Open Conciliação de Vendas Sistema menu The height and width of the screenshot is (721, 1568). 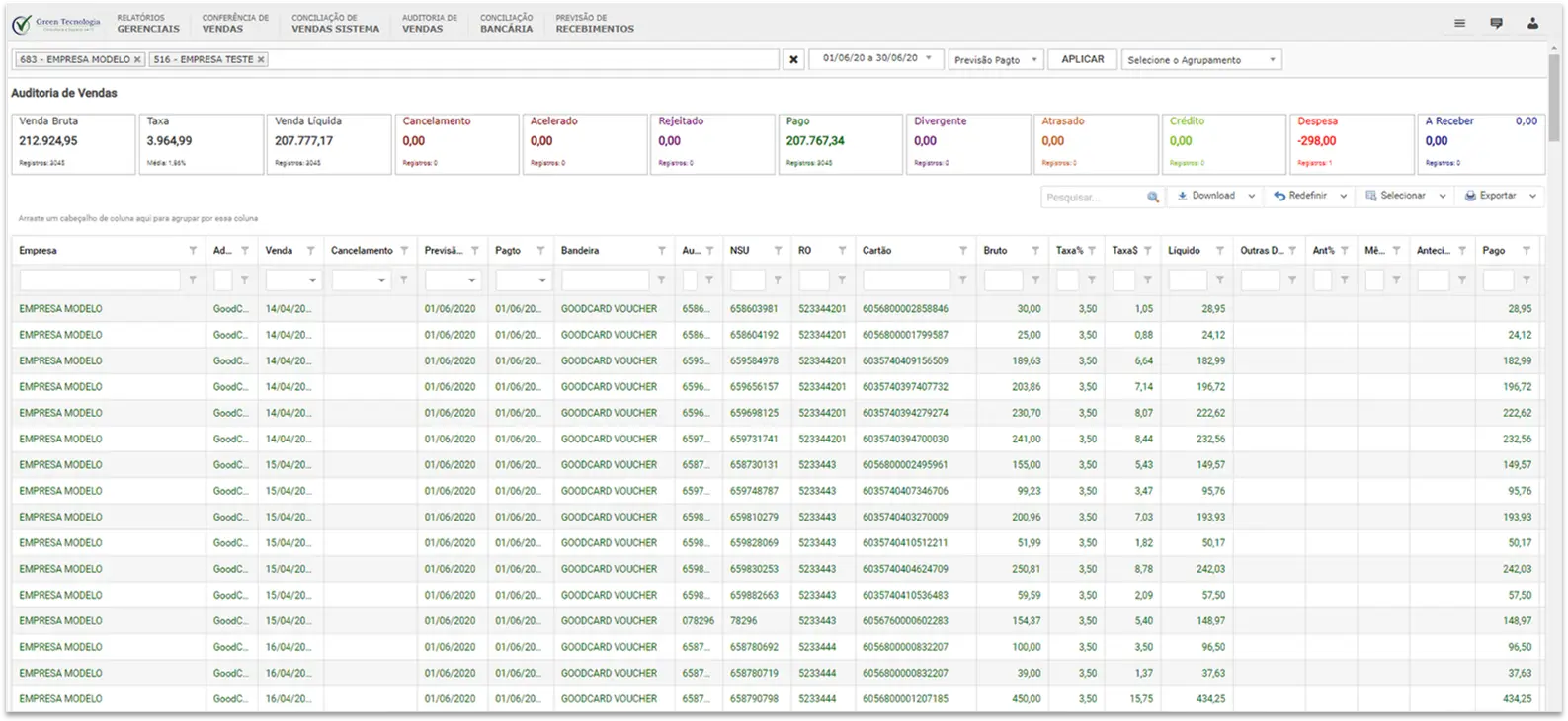[x=335, y=23]
